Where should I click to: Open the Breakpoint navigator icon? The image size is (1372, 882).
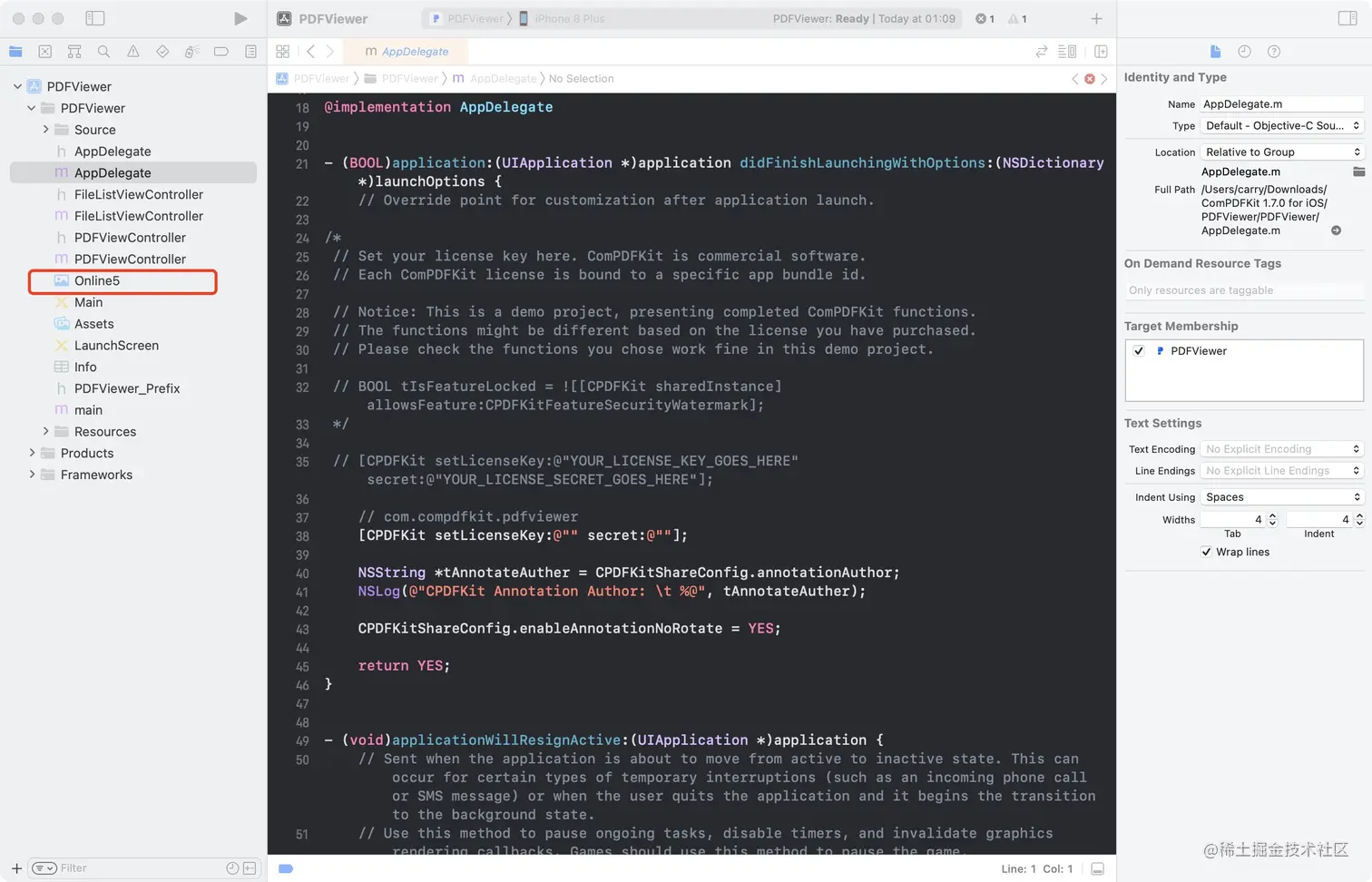[220, 52]
